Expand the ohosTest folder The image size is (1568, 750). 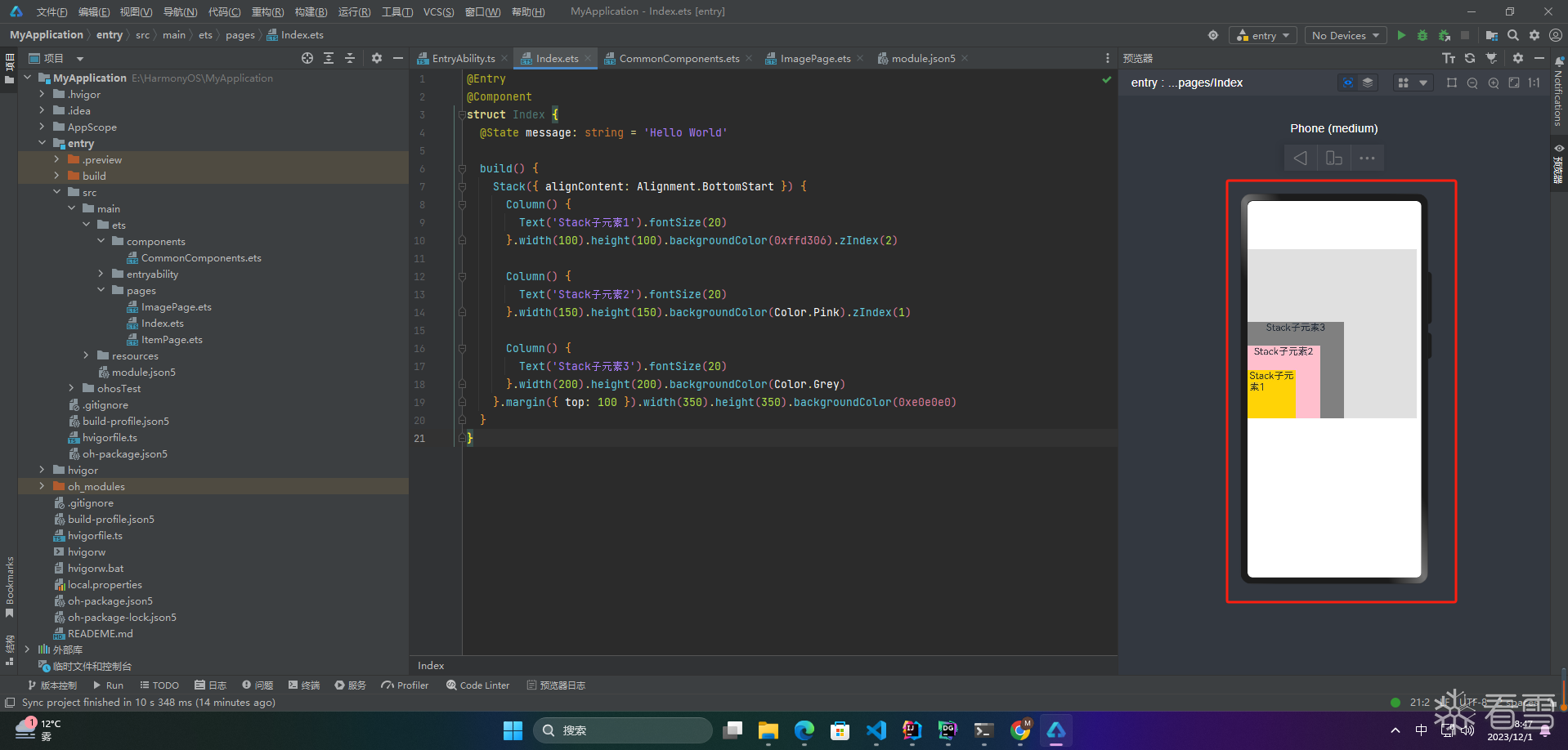[x=71, y=388]
